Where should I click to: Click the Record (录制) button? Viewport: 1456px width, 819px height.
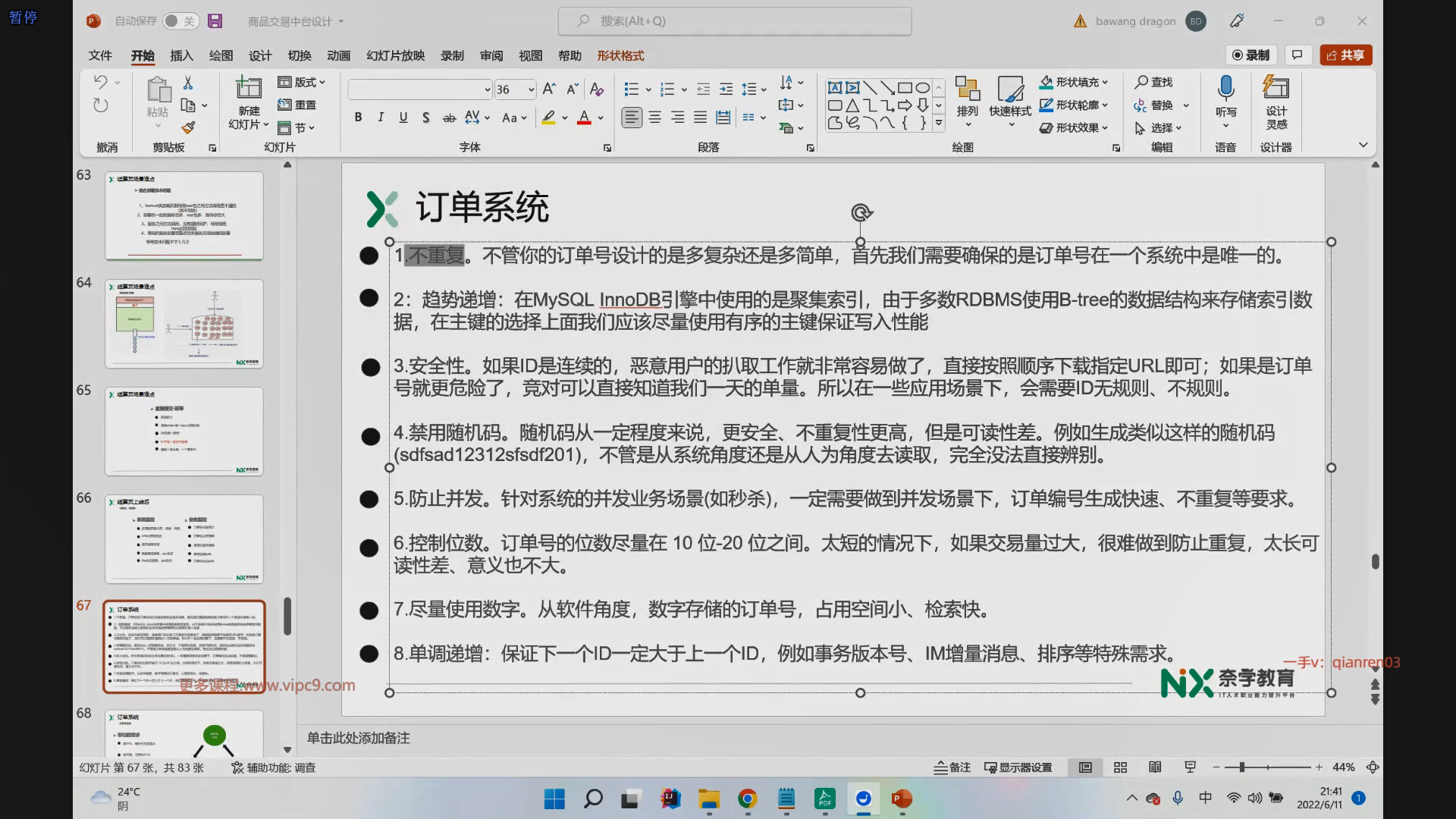tap(1250, 55)
